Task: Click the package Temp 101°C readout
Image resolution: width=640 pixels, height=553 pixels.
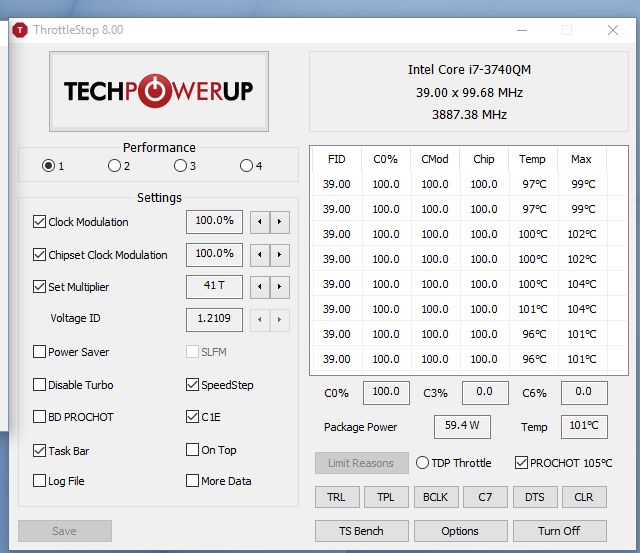Action: point(584,426)
